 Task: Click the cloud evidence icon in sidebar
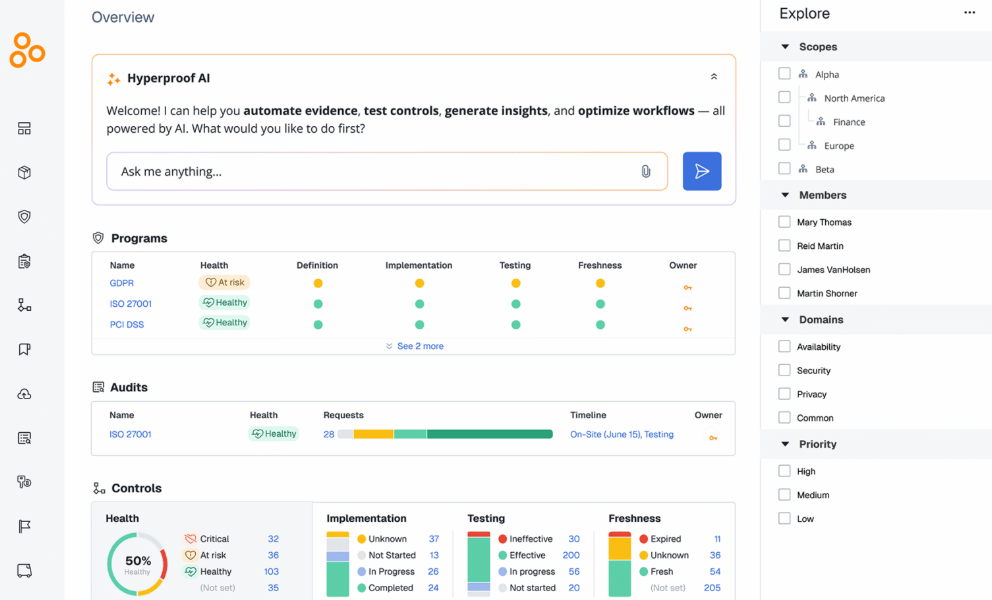coord(24,393)
